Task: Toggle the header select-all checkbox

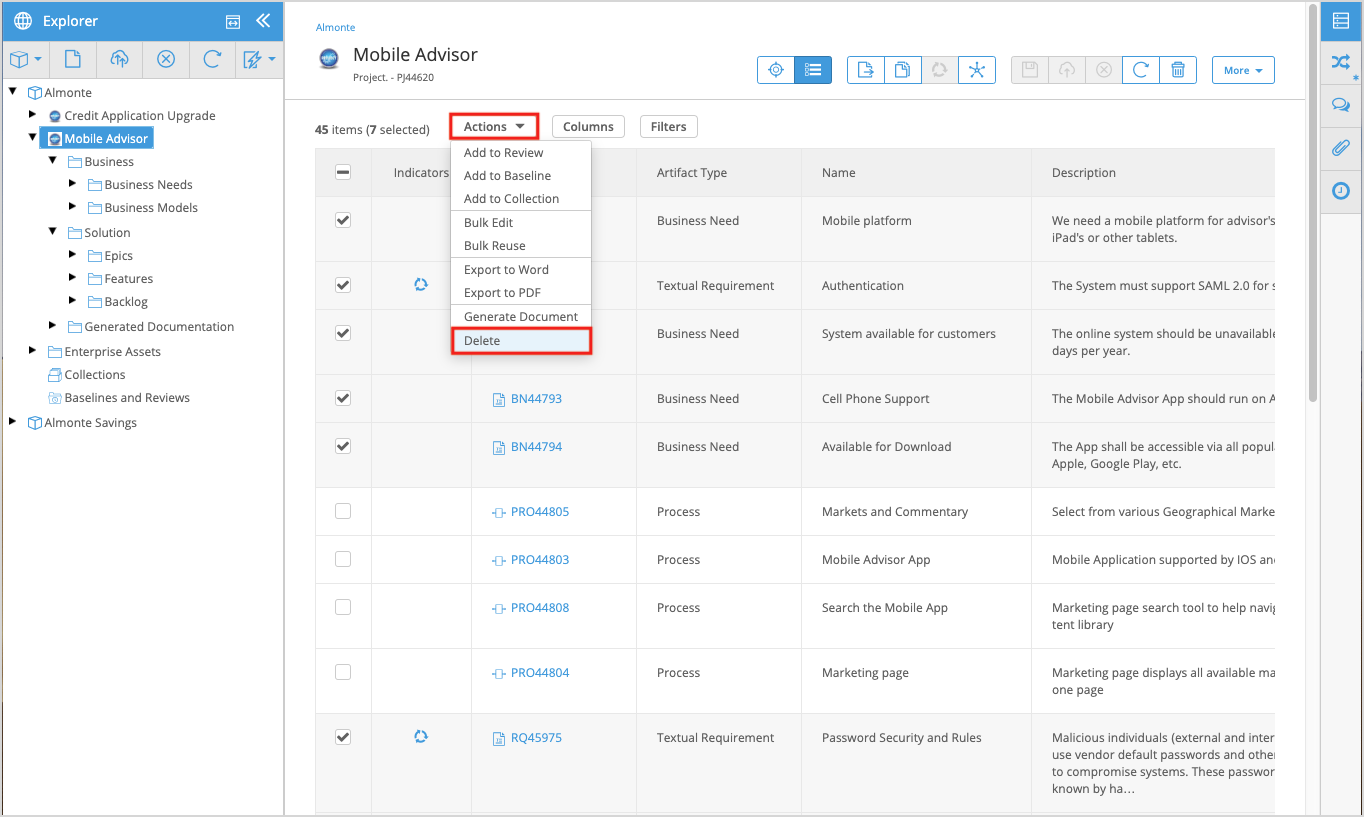Action: (343, 172)
